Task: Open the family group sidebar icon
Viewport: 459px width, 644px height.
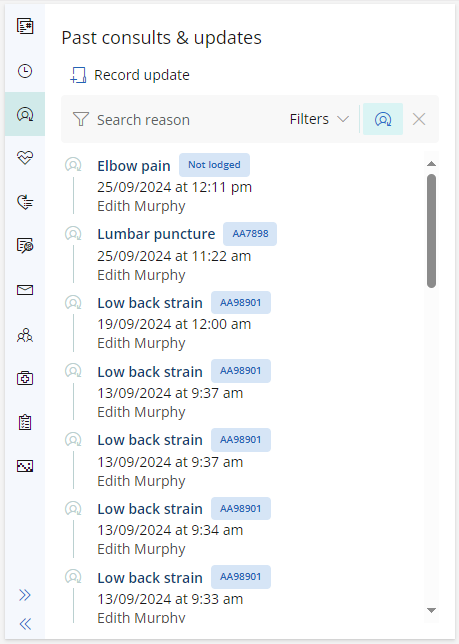Action: click(25, 335)
